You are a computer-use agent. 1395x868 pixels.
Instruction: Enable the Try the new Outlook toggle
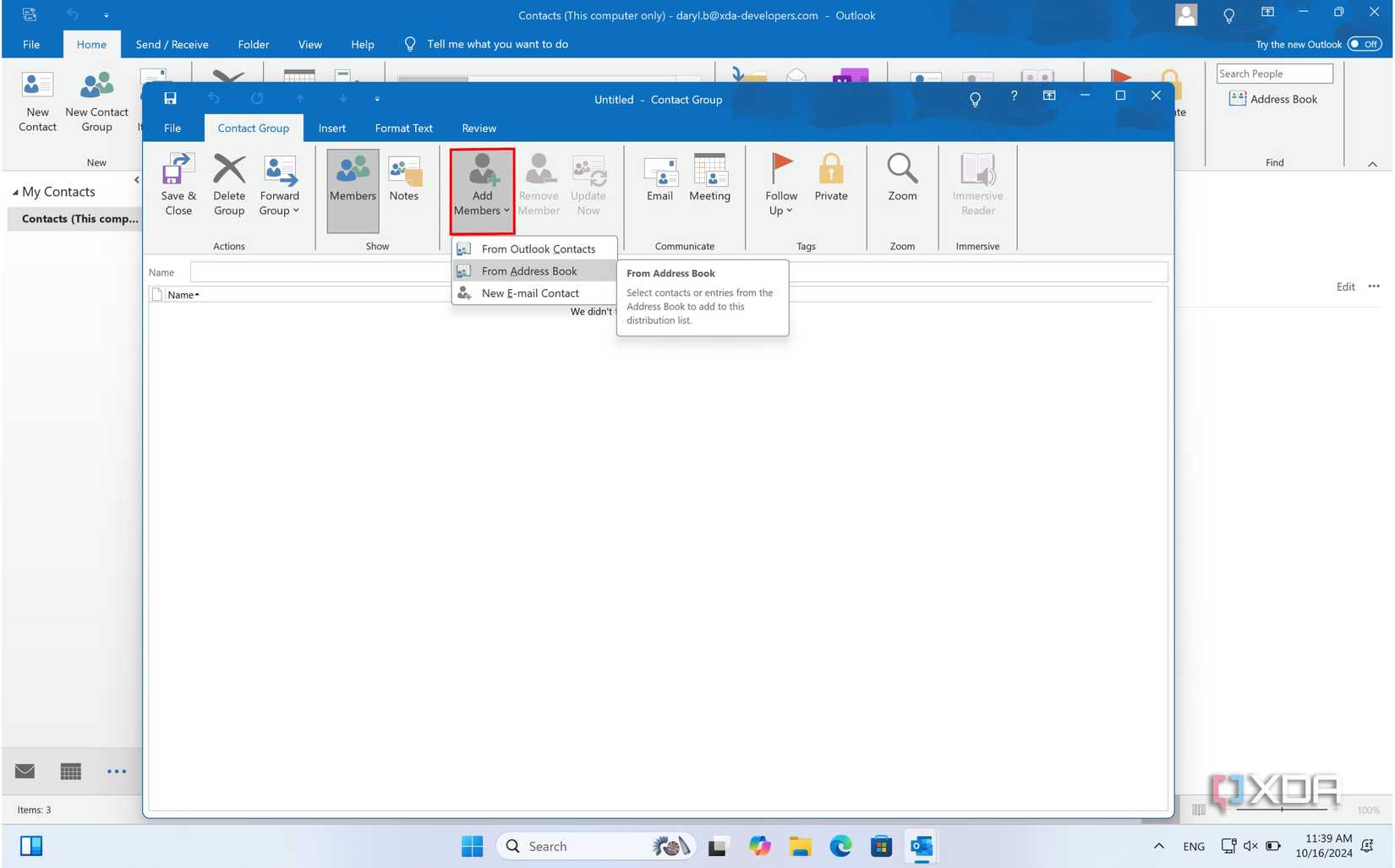pyautogui.click(x=1365, y=44)
